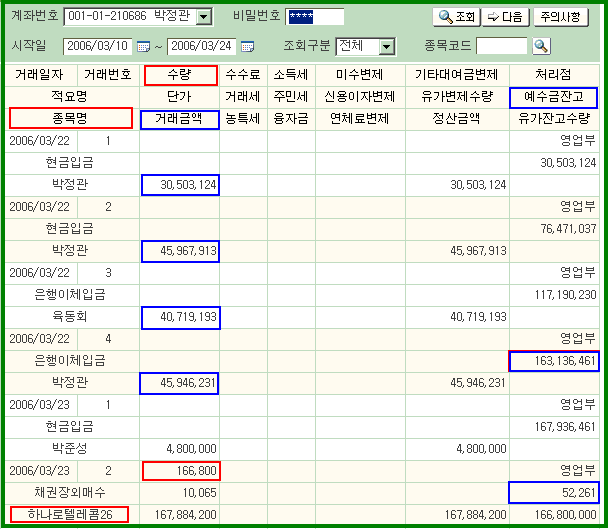Select the 166,800 quantity cell
609x529 pixels.
tap(181, 470)
